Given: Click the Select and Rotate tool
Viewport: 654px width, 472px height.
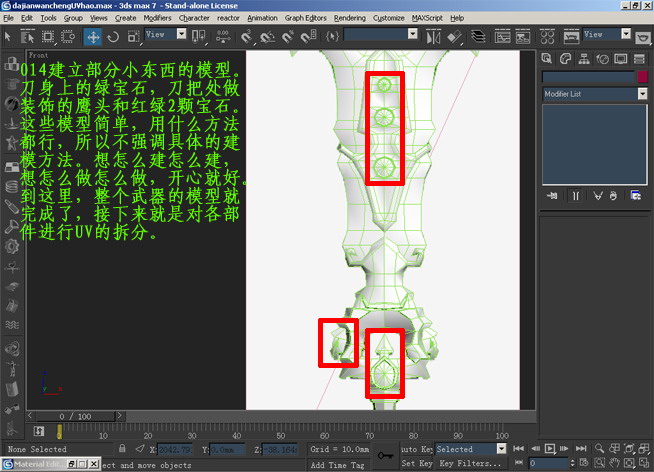Looking at the screenshot, I should pos(112,36).
